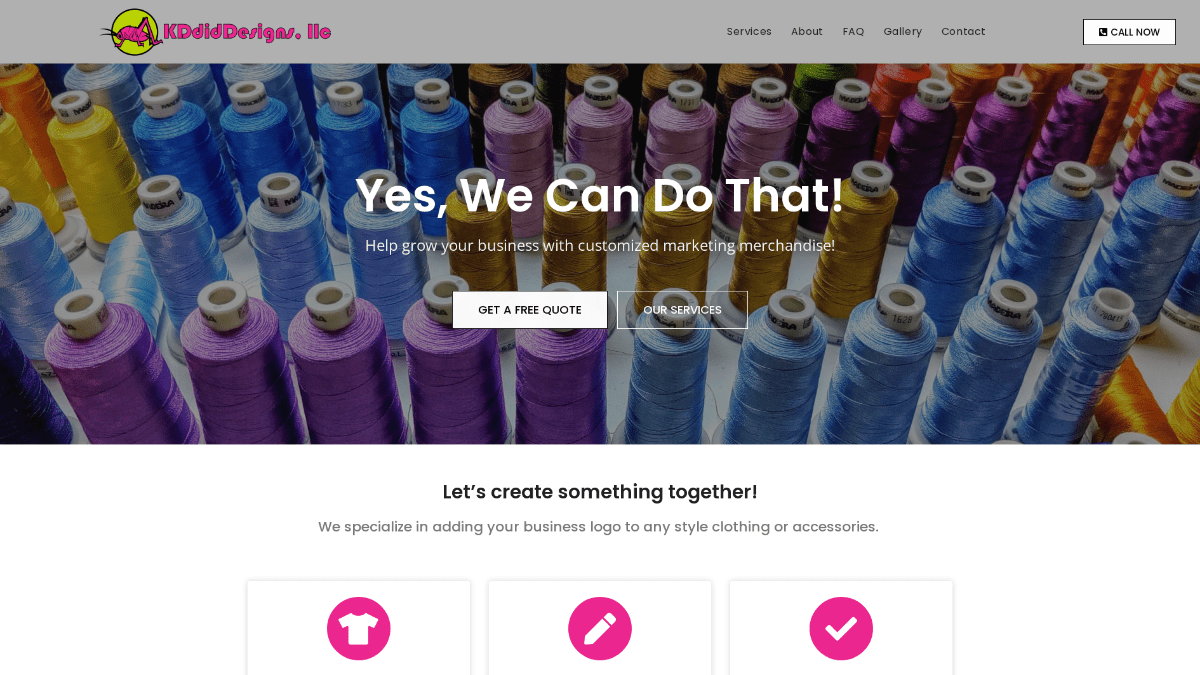Go to the About page
The width and height of the screenshot is (1200, 675).
807,31
